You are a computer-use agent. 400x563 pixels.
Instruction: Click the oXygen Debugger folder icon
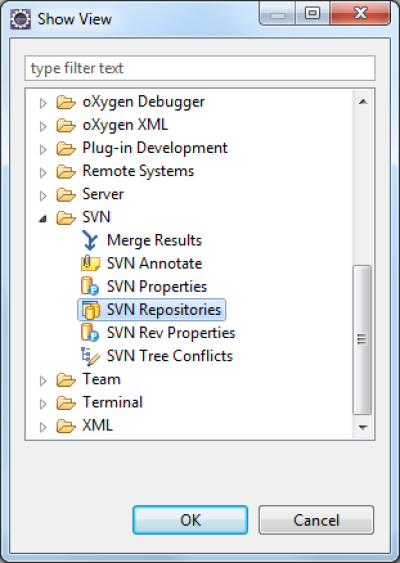point(66,102)
